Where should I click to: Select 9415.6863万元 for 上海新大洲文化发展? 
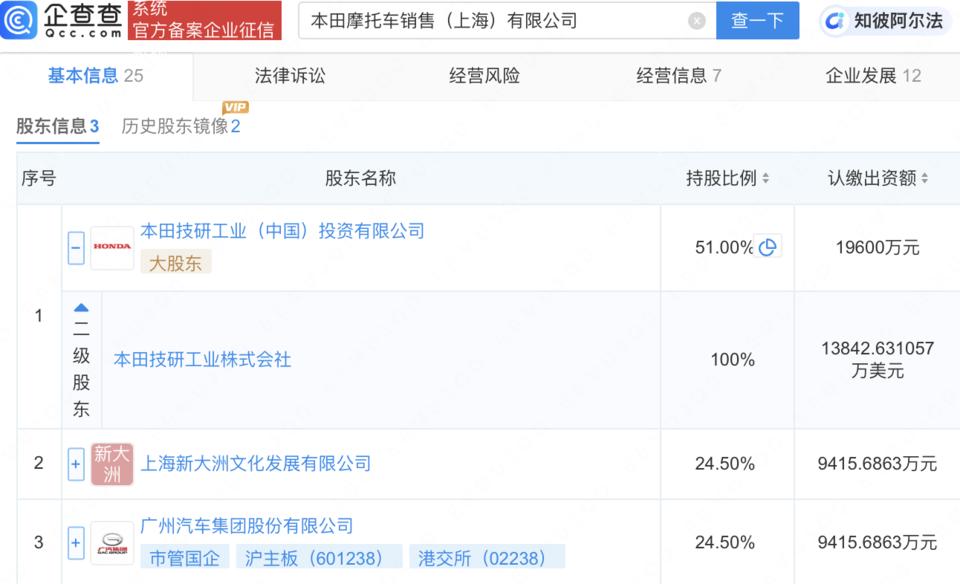(x=877, y=463)
